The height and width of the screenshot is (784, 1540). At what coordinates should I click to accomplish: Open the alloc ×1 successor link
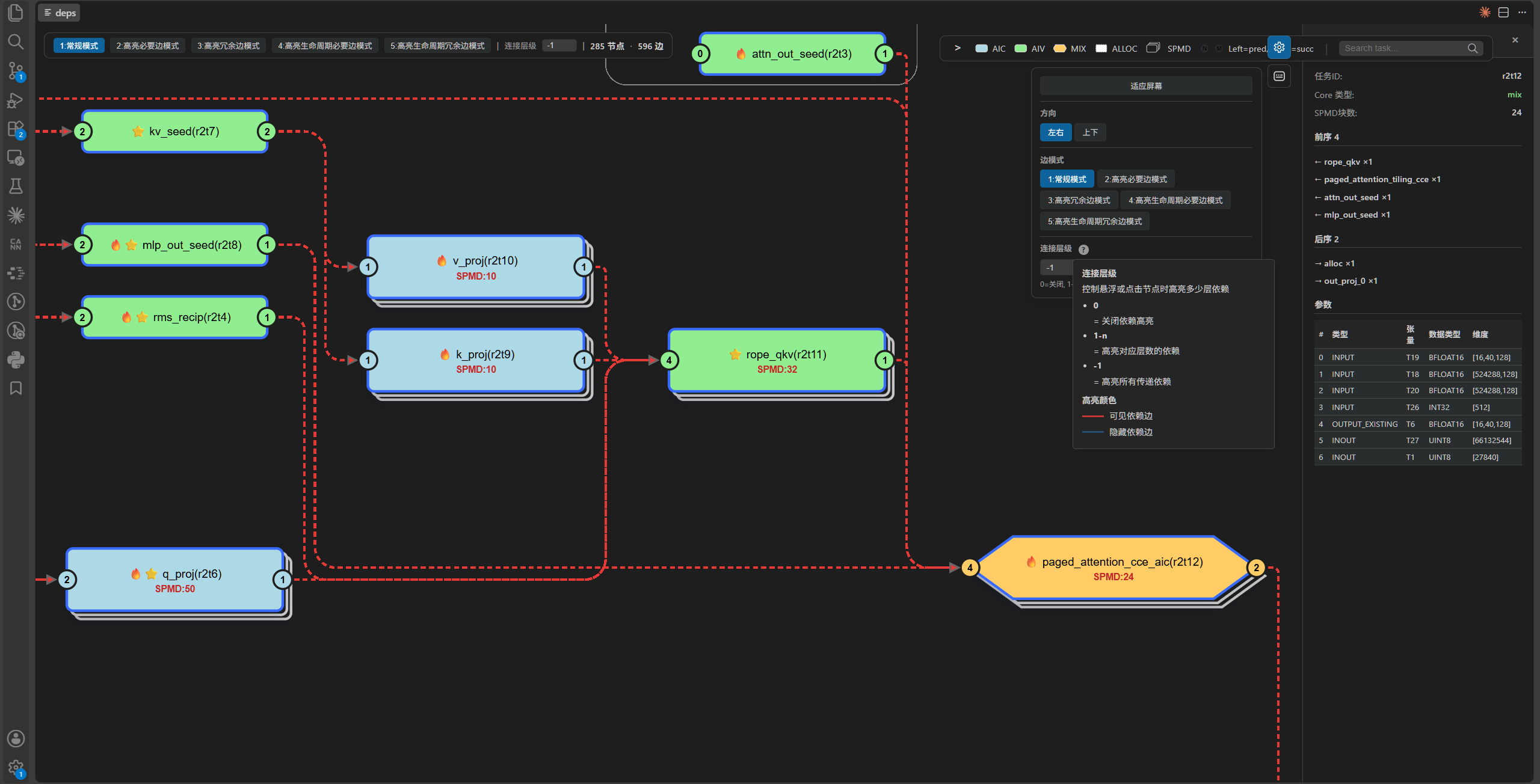(1335, 263)
